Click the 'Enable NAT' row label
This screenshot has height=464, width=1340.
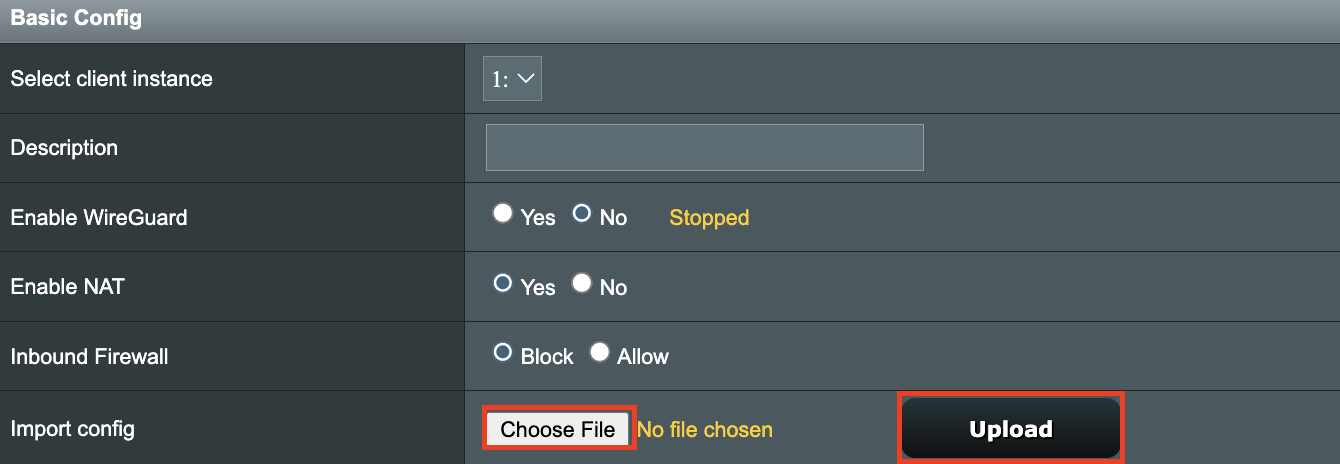[68, 286]
